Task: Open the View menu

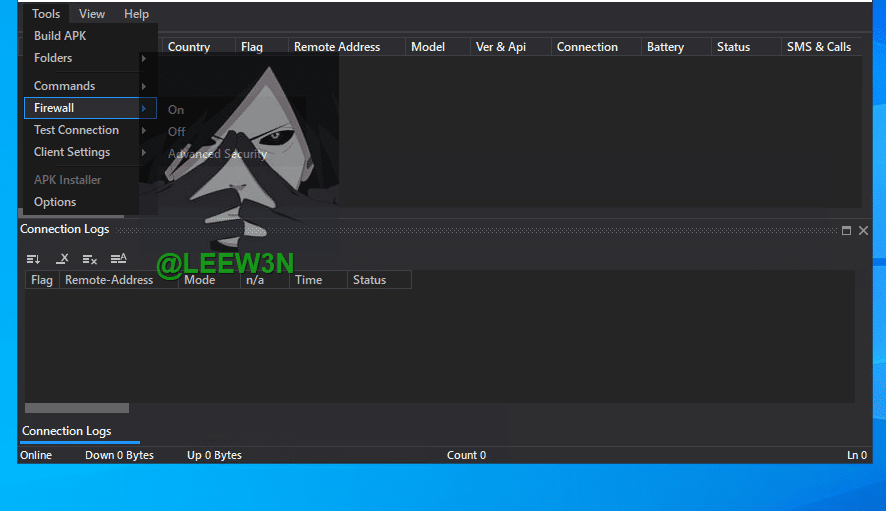Action: (92, 14)
